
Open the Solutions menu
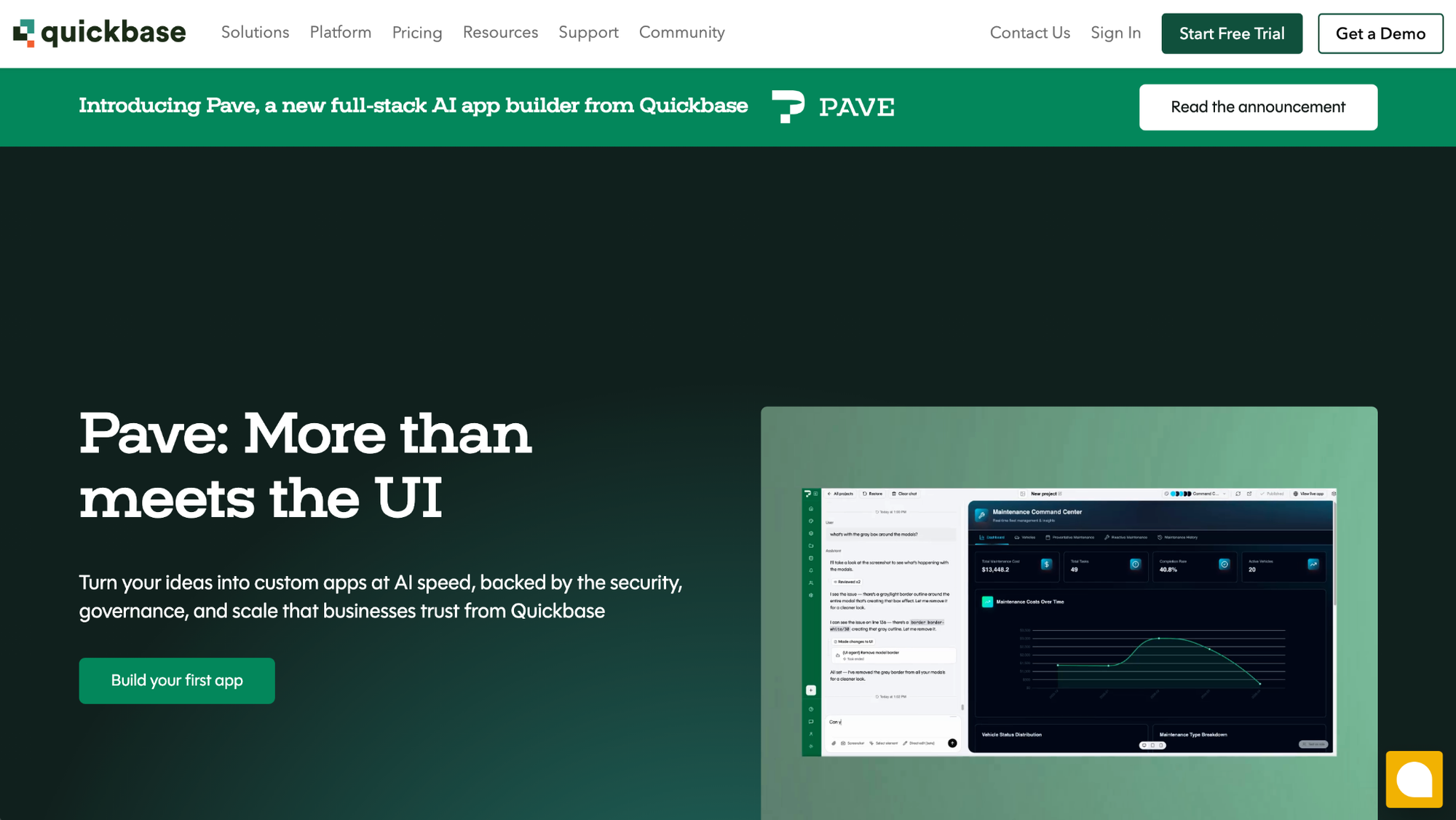255,33
